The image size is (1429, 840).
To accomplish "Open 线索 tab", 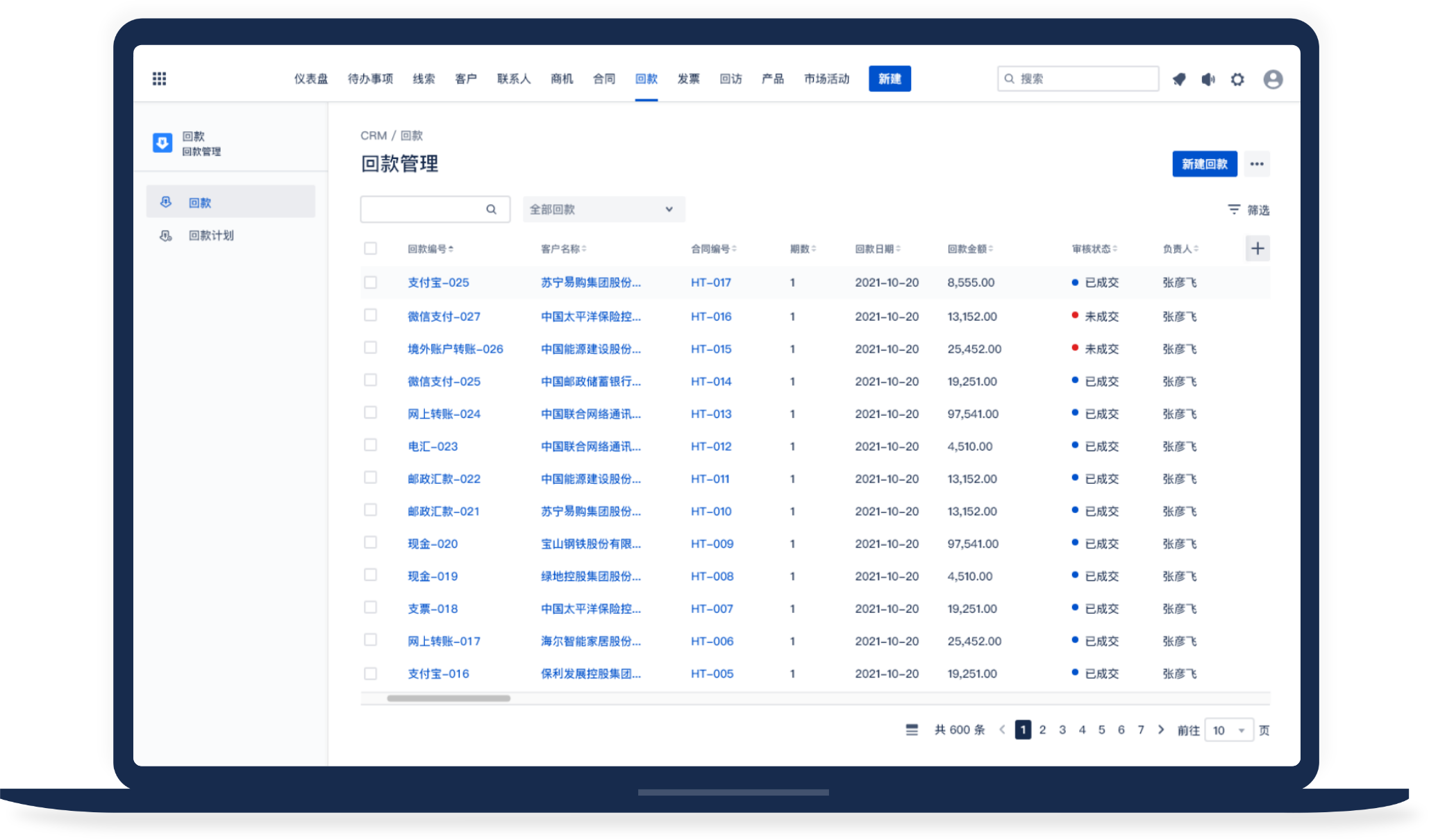I will pos(424,78).
